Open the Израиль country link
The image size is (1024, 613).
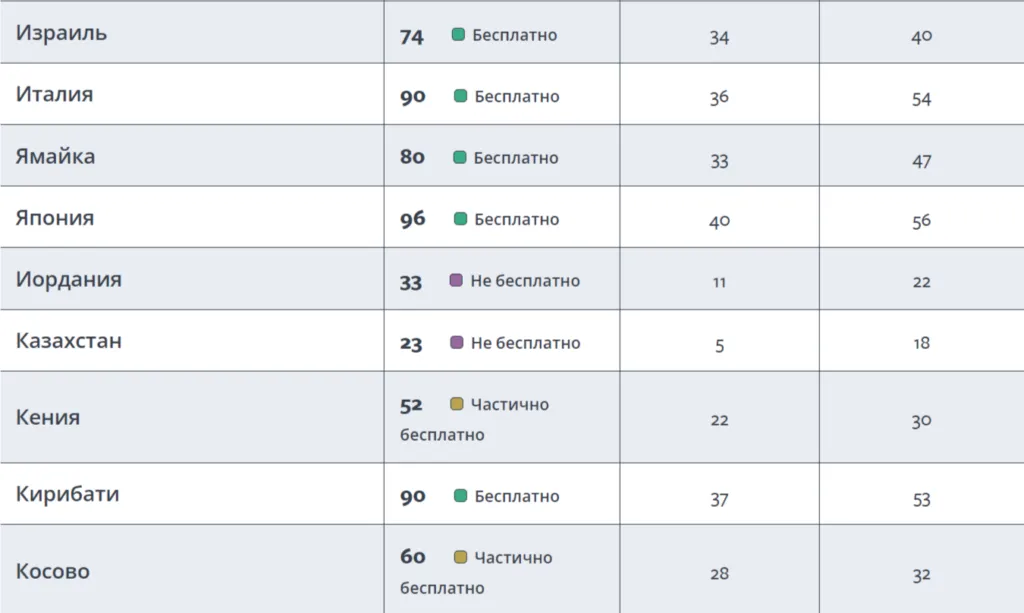click(x=61, y=32)
